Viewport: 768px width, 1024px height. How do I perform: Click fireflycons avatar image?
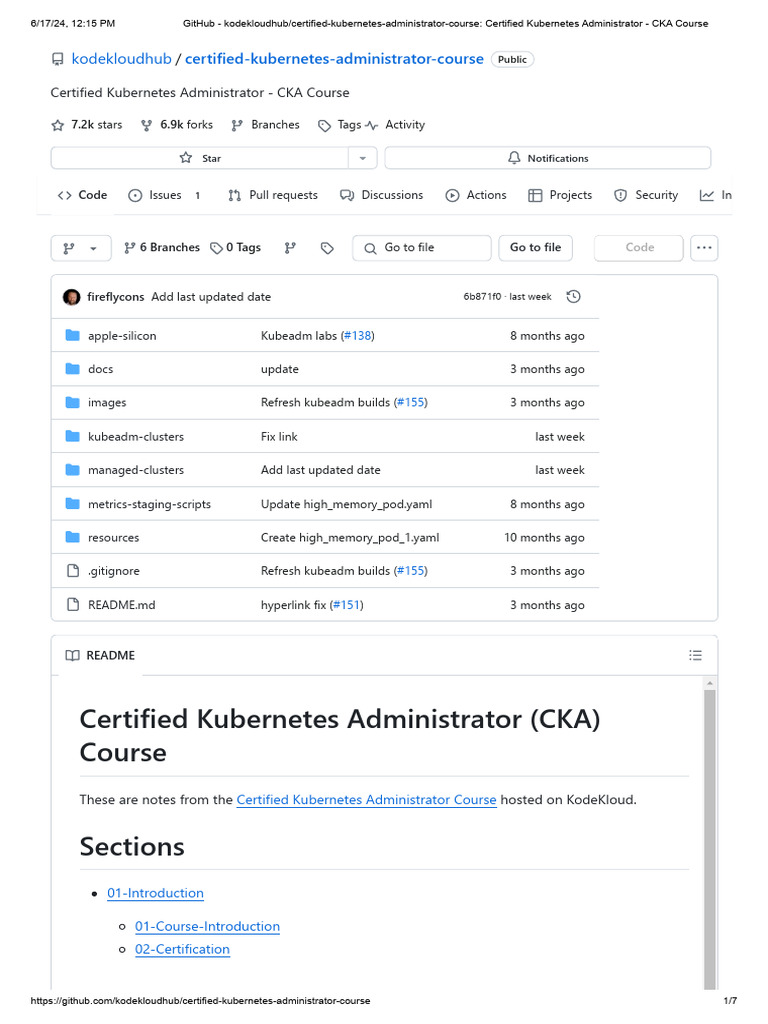(x=72, y=297)
